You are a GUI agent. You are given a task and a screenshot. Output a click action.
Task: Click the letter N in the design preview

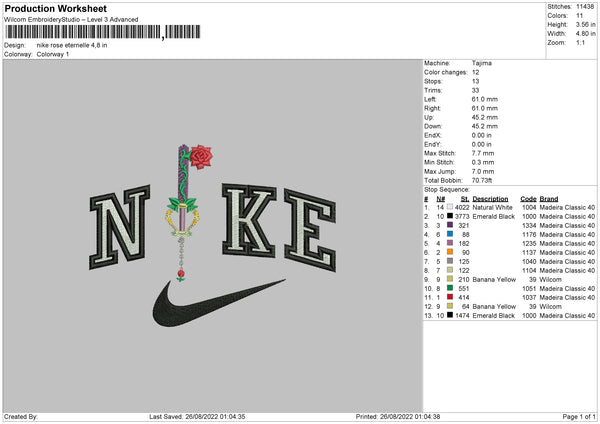pyautogui.click(x=119, y=228)
